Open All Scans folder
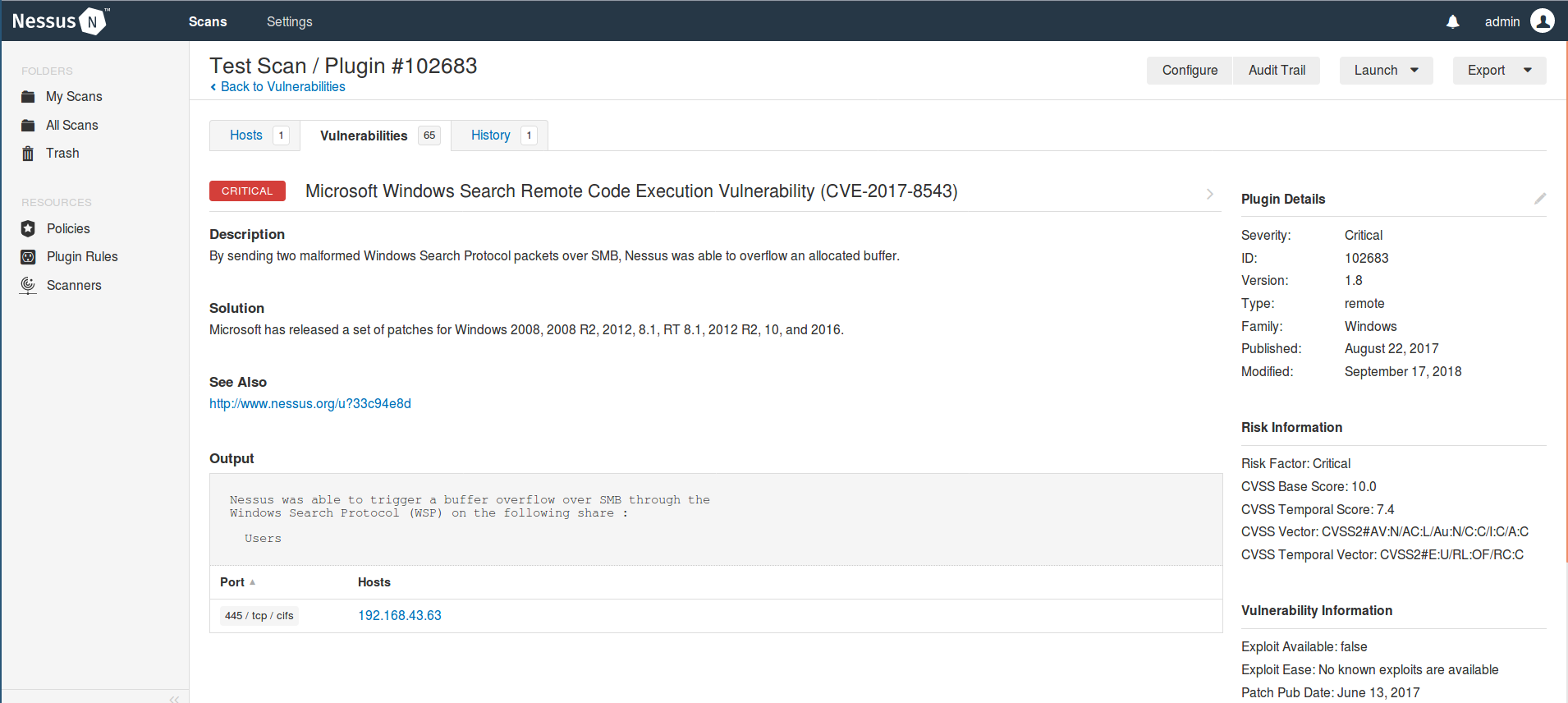Viewport: 1568px width, 703px height. pos(72,125)
